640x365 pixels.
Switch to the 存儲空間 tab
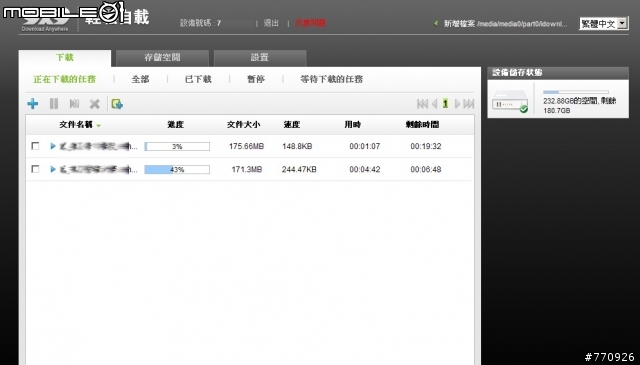point(162,58)
